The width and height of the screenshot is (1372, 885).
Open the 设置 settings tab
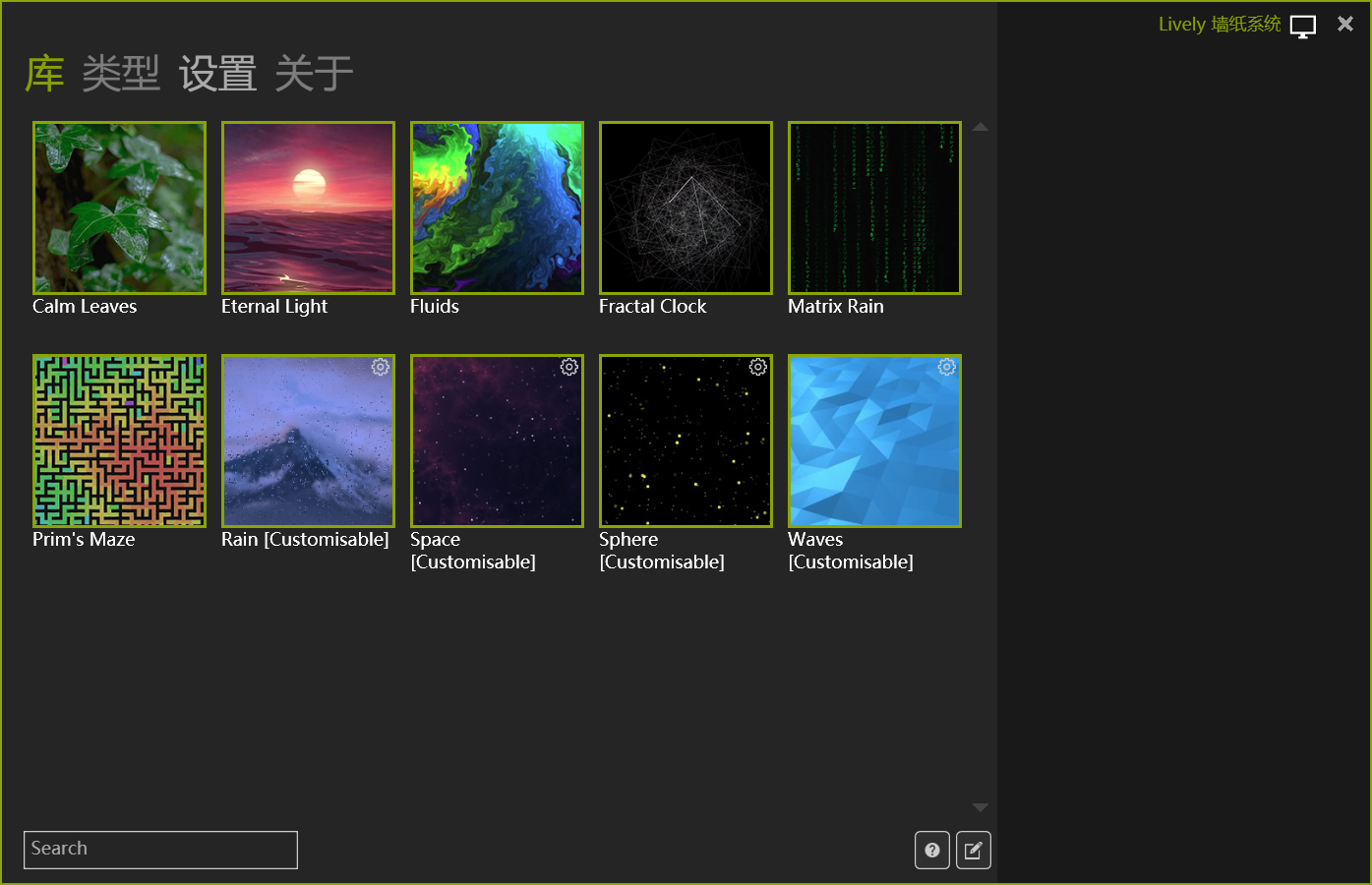(x=217, y=74)
